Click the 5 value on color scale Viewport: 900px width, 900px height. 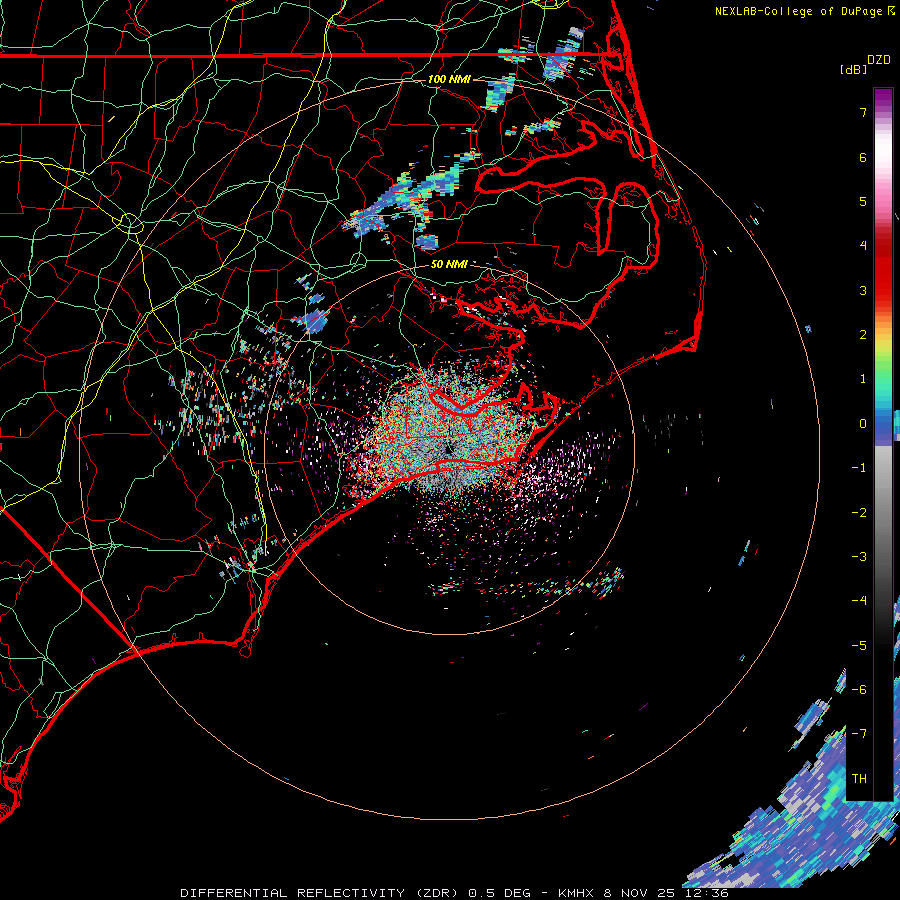point(863,201)
